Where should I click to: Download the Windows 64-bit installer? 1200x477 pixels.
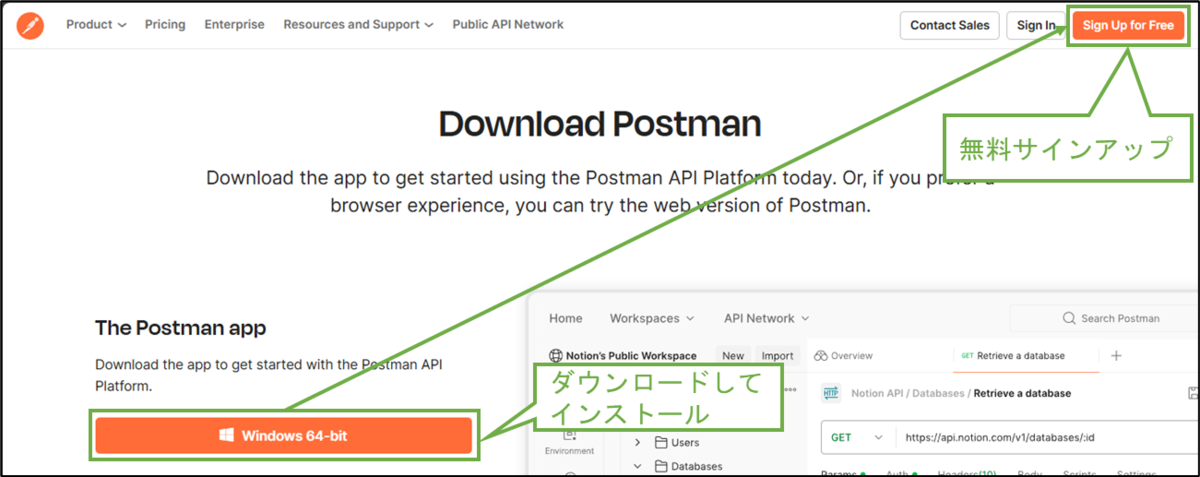(x=284, y=436)
